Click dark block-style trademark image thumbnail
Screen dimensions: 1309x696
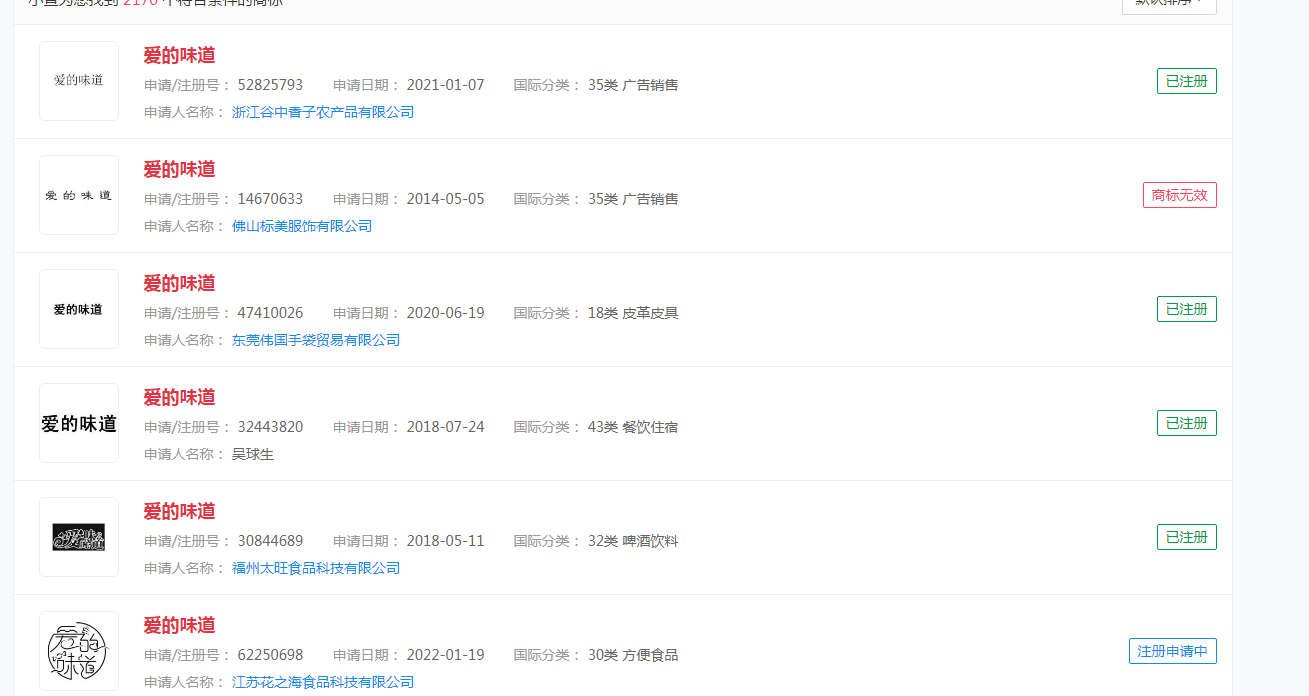78,537
